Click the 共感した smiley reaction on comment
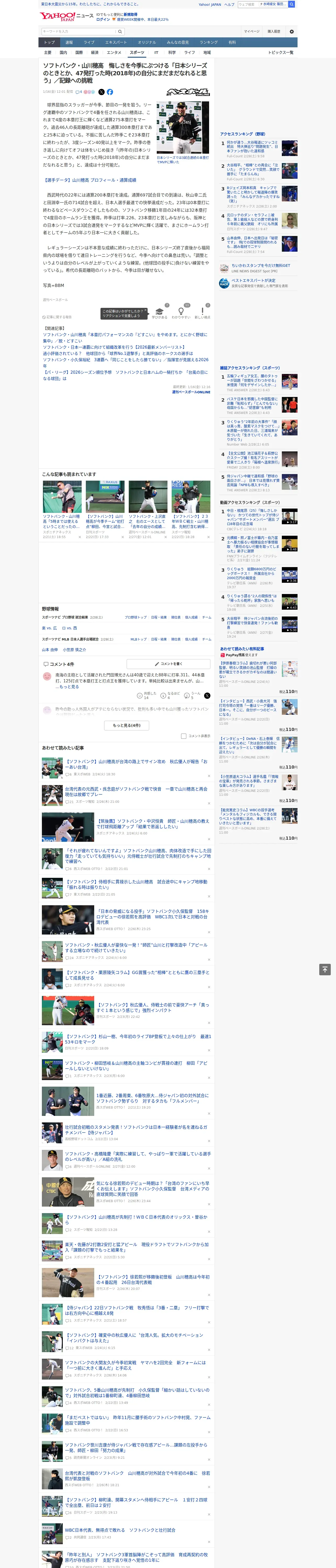 [x=140, y=695]
